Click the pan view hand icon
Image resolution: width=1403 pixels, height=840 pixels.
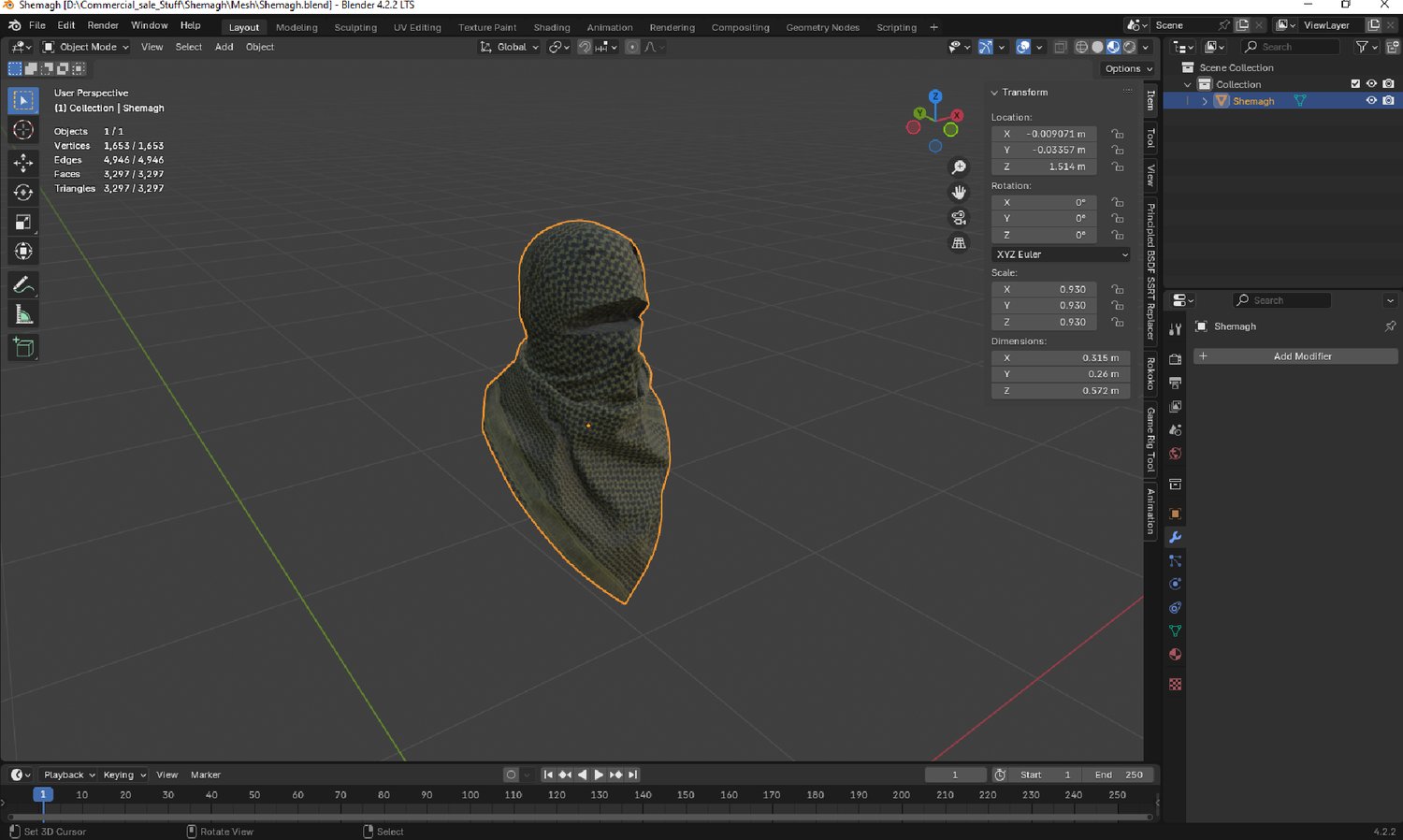[959, 193]
